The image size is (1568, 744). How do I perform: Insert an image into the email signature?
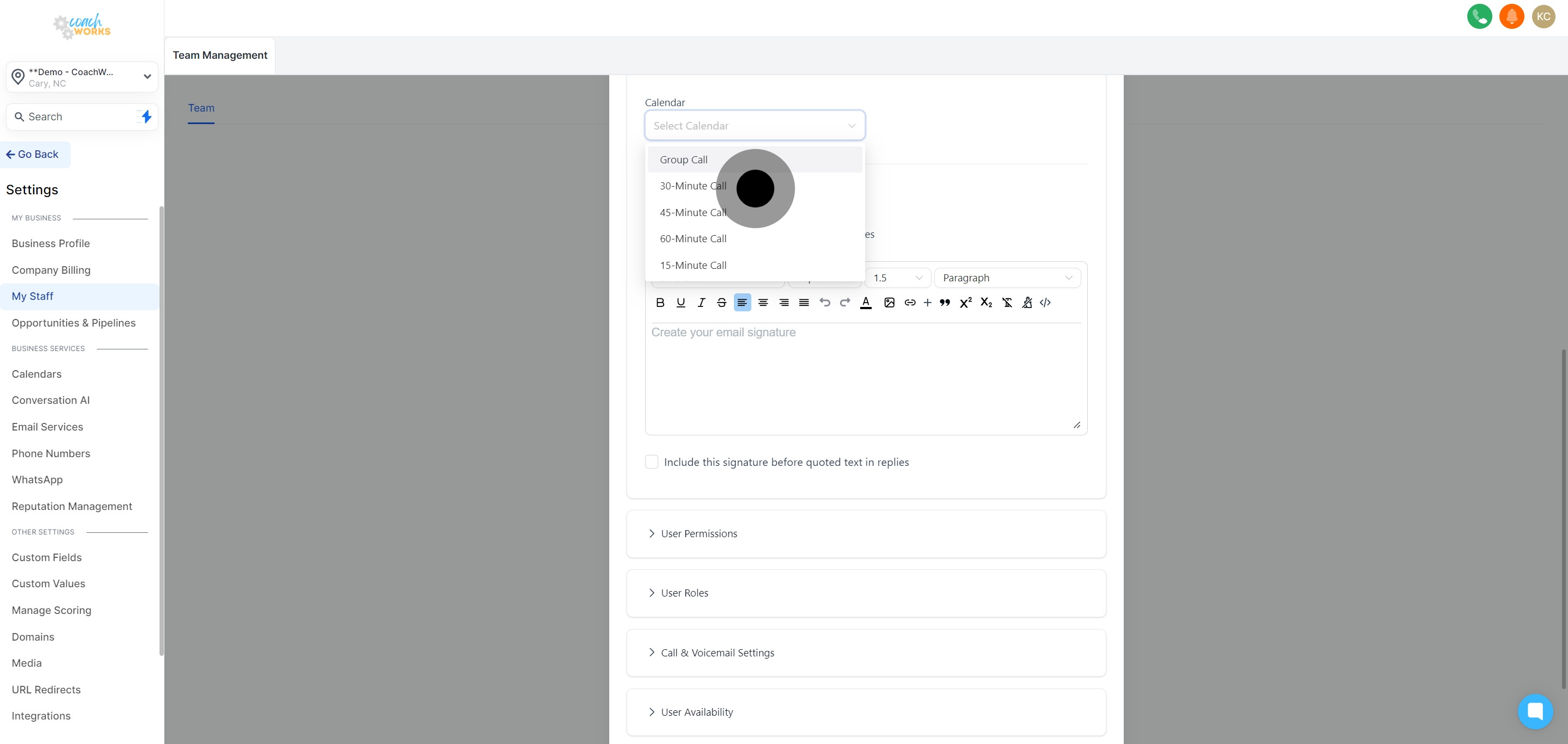tap(889, 303)
